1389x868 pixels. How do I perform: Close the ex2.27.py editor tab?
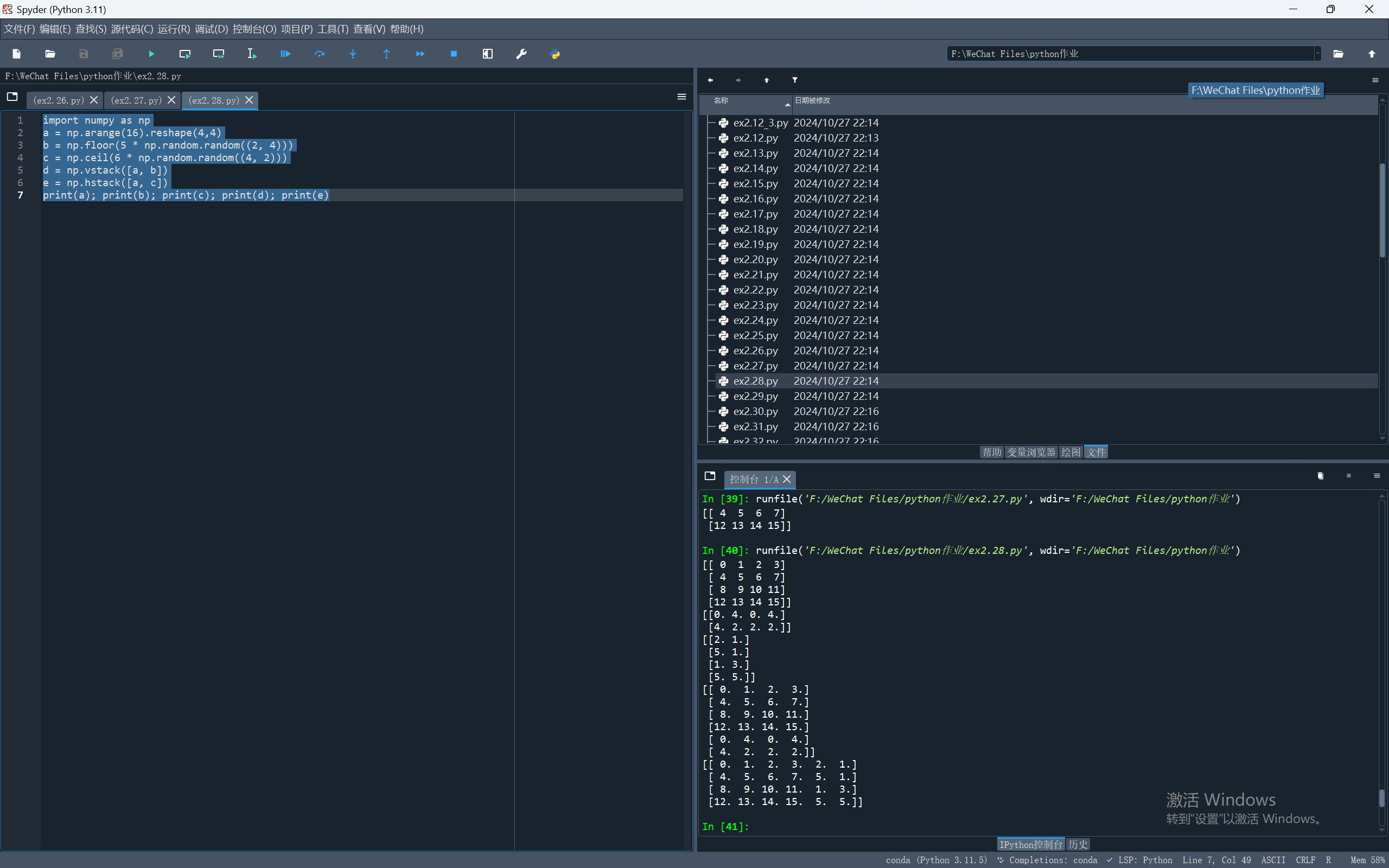(171, 100)
